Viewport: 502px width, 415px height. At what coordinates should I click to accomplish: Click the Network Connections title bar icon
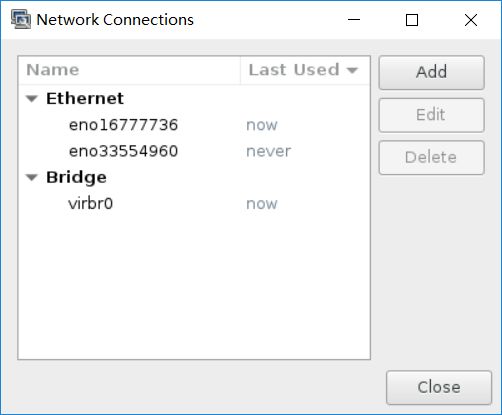(21, 19)
